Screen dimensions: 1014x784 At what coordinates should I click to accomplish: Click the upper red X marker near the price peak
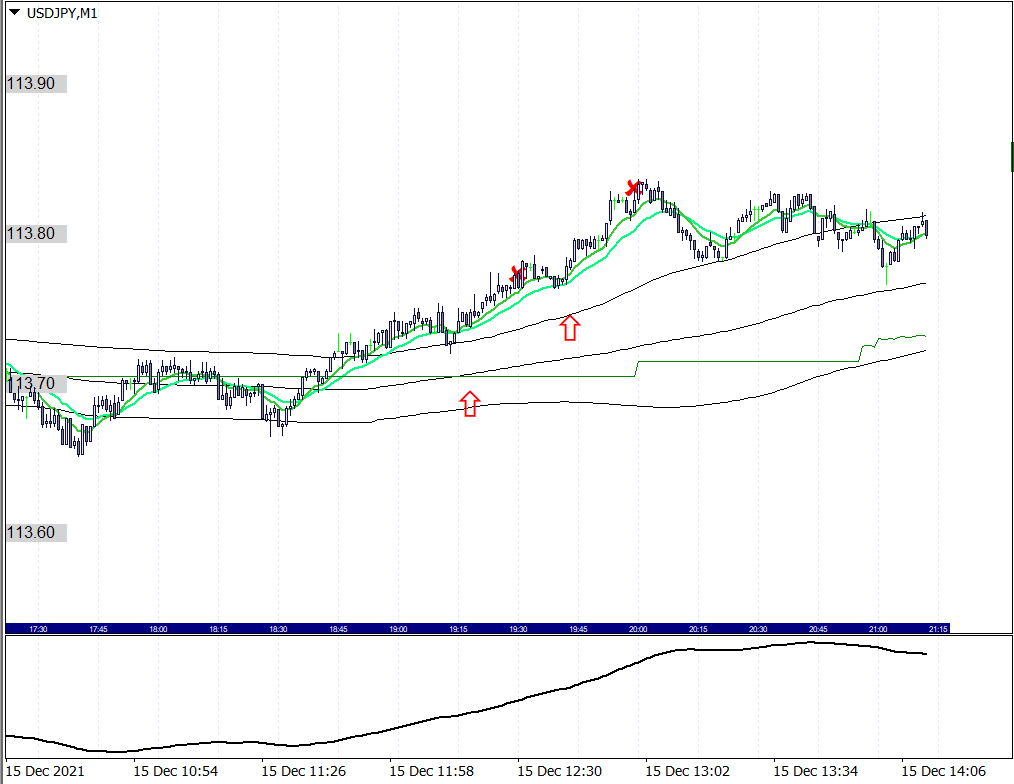[x=632, y=187]
